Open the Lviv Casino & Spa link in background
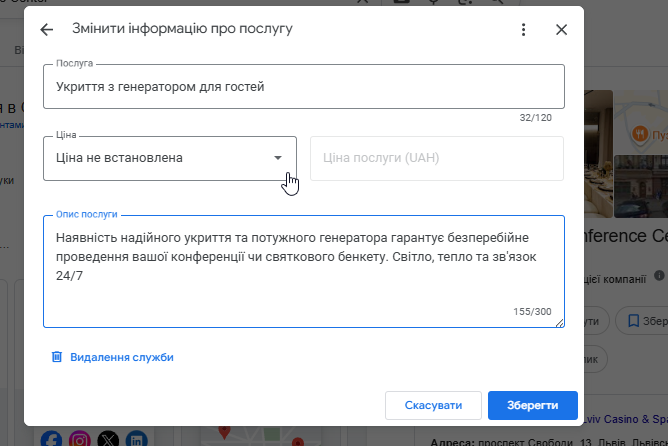 tap(626, 419)
